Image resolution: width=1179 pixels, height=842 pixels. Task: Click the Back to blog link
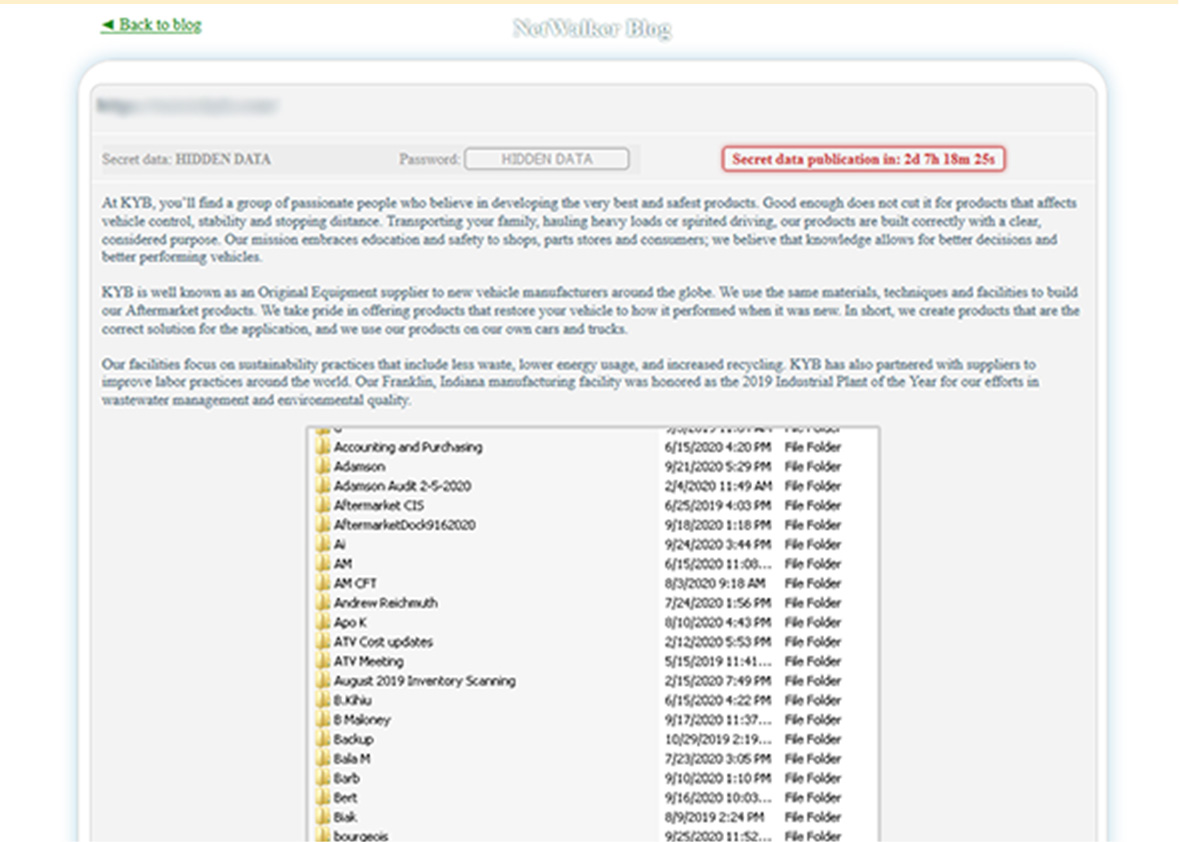[151, 25]
